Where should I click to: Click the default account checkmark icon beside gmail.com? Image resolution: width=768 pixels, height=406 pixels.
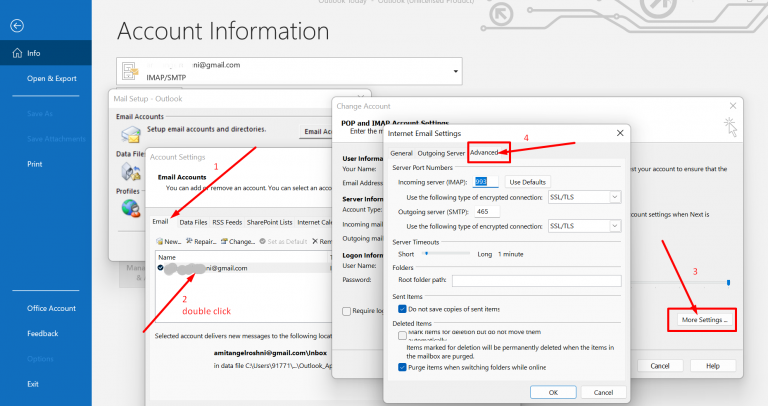click(x=160, y=268)
